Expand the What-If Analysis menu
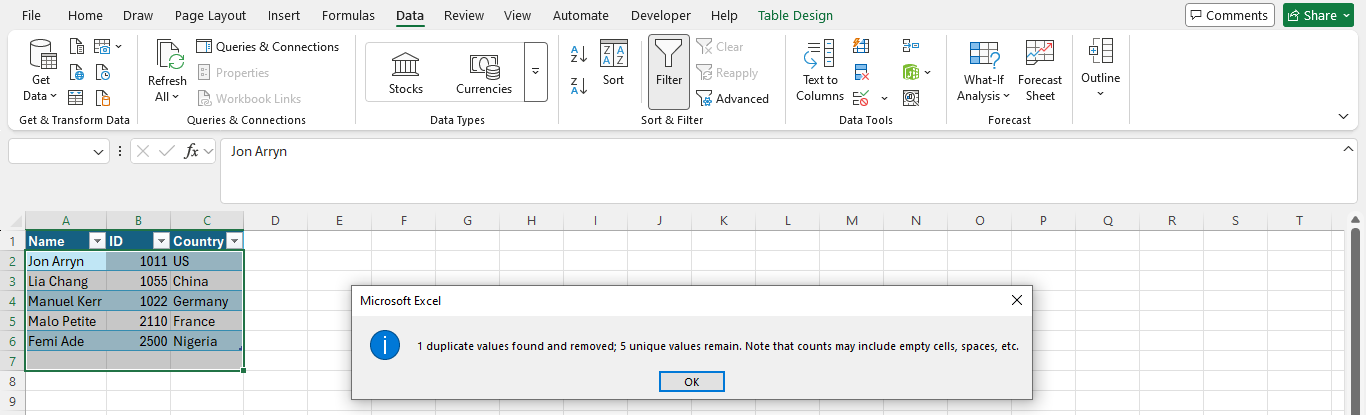The width and height of the screenshot is (1366, 415). point(983,72)
